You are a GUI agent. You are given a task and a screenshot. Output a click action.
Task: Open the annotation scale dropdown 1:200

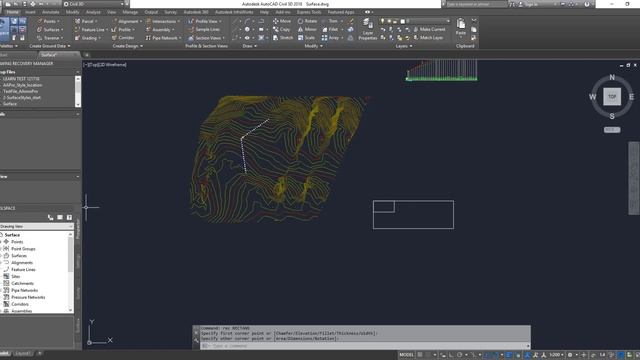point(556,355)
